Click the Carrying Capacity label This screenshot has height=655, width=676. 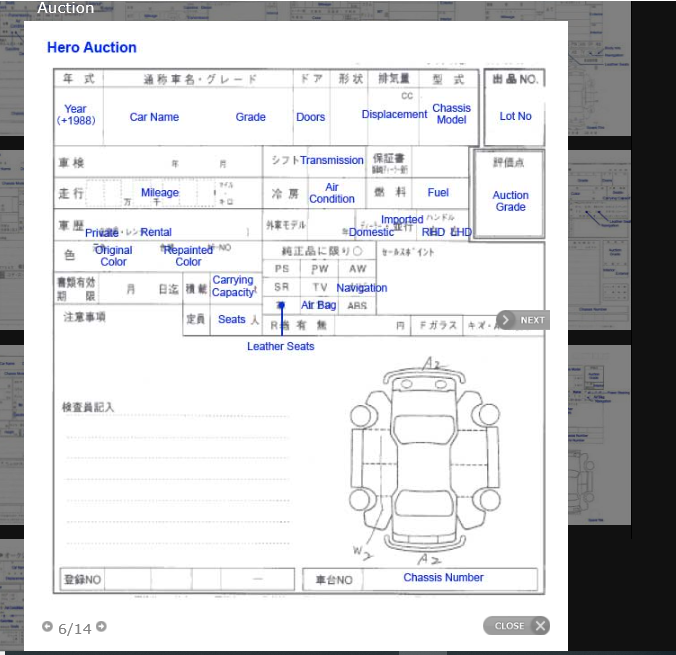click(233, 286)
